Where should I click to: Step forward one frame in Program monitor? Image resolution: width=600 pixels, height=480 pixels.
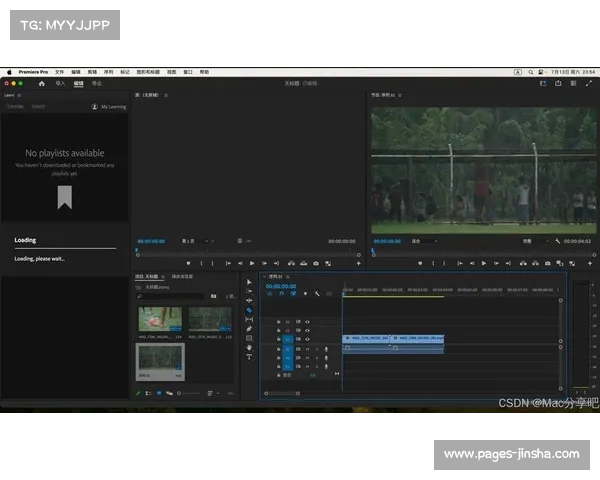point(496,263)
